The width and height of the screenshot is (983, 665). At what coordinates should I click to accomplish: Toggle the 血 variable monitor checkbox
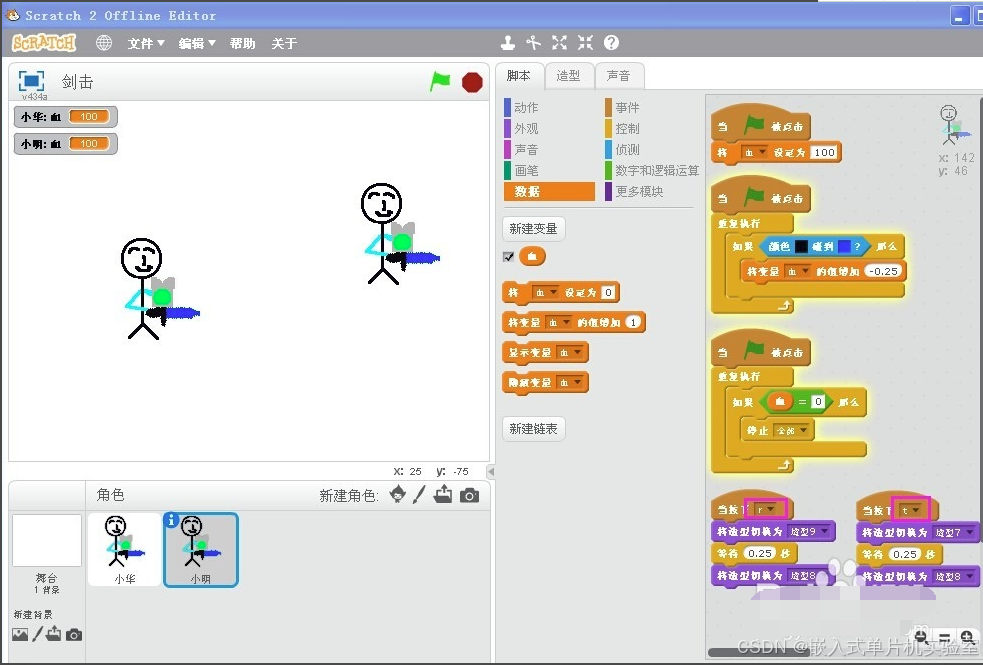(508, 256)
